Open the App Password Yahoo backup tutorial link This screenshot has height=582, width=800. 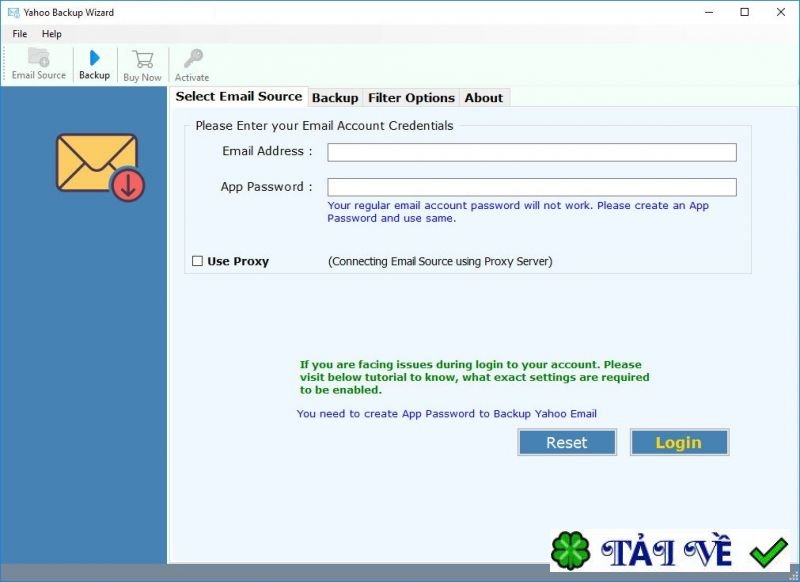tap(446, 414)
